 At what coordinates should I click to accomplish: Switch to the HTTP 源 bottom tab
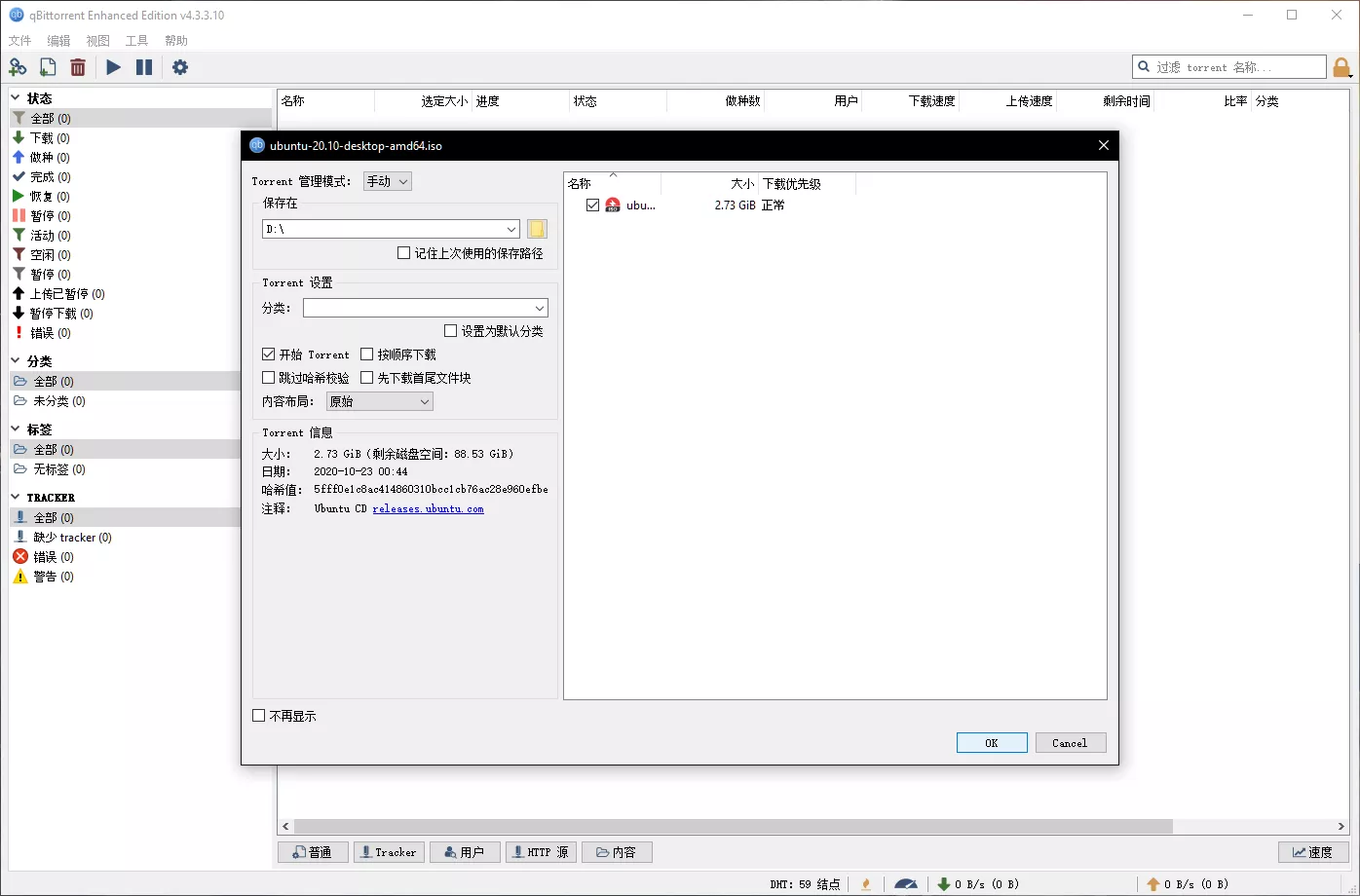pyautogui.click(x=541, y=852)
